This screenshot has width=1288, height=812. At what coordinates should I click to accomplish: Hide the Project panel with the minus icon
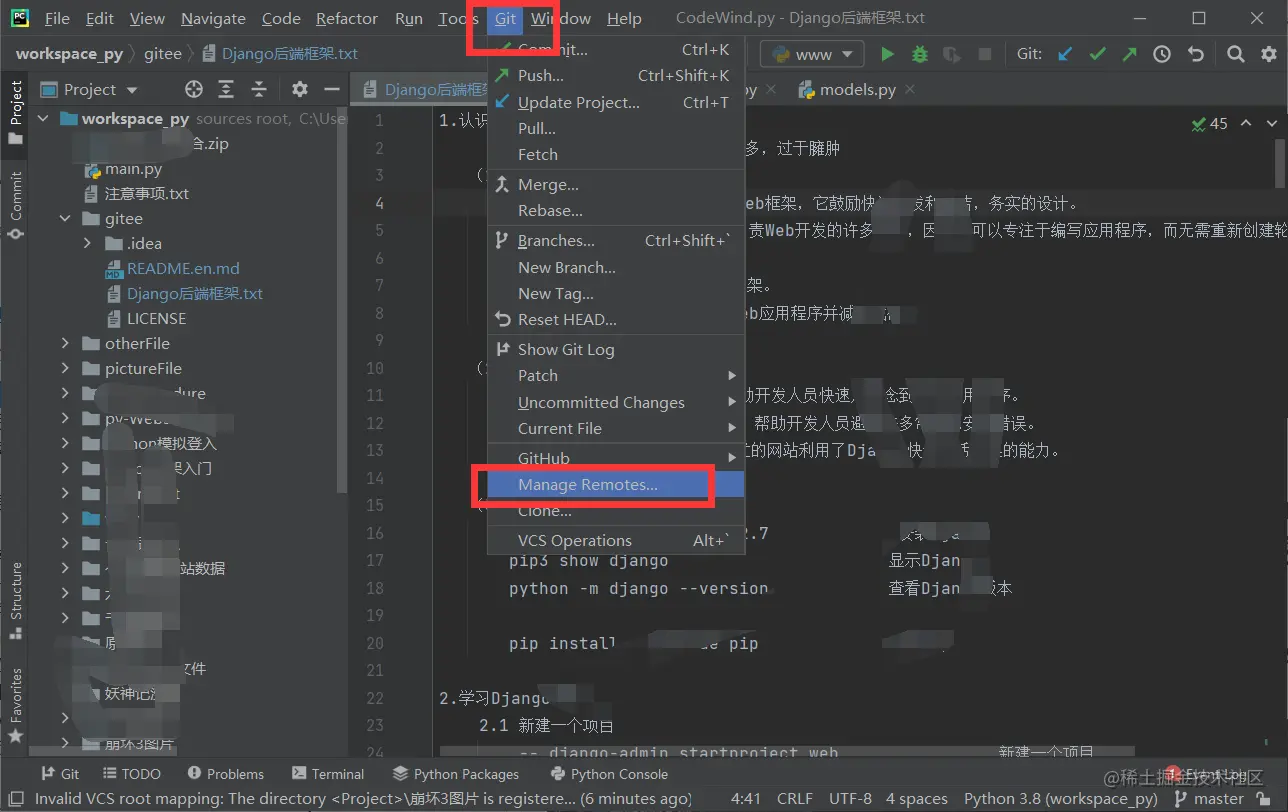click(331, 89)
